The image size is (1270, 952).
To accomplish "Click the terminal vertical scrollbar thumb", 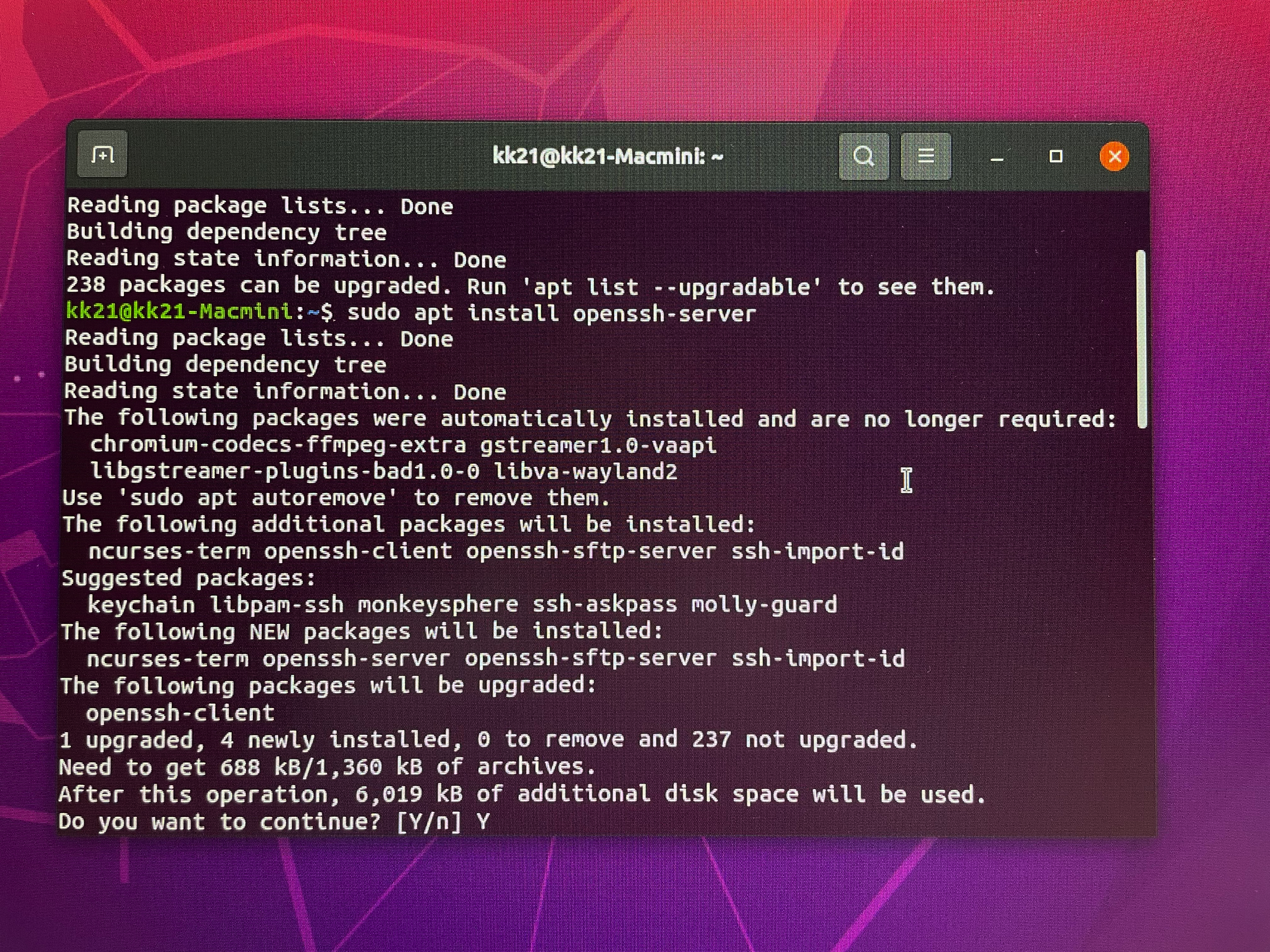I will (x=1141, y=338).
